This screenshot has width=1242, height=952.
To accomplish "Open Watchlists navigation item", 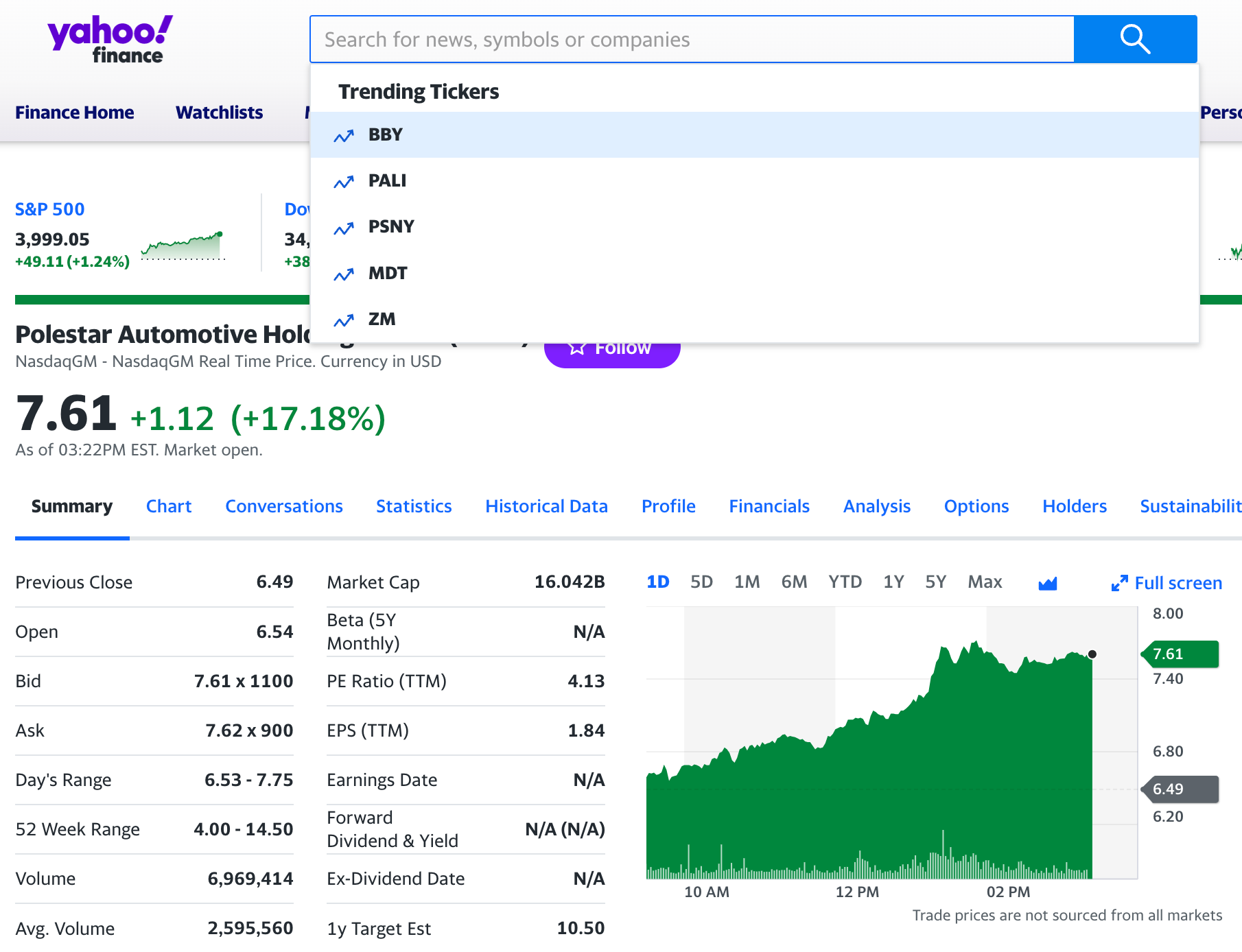I will (220, 112).
